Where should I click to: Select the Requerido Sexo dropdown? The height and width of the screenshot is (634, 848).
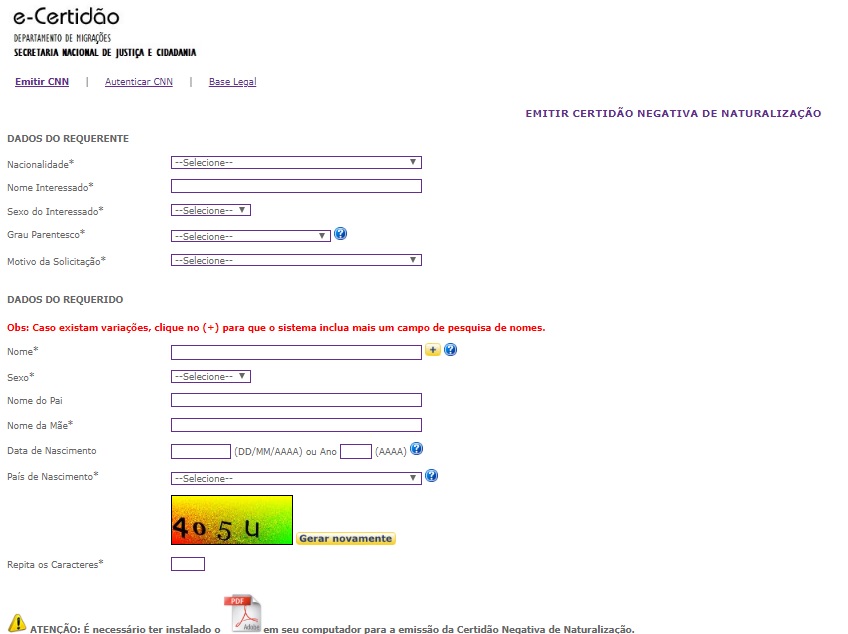click(x=211, y=377)
